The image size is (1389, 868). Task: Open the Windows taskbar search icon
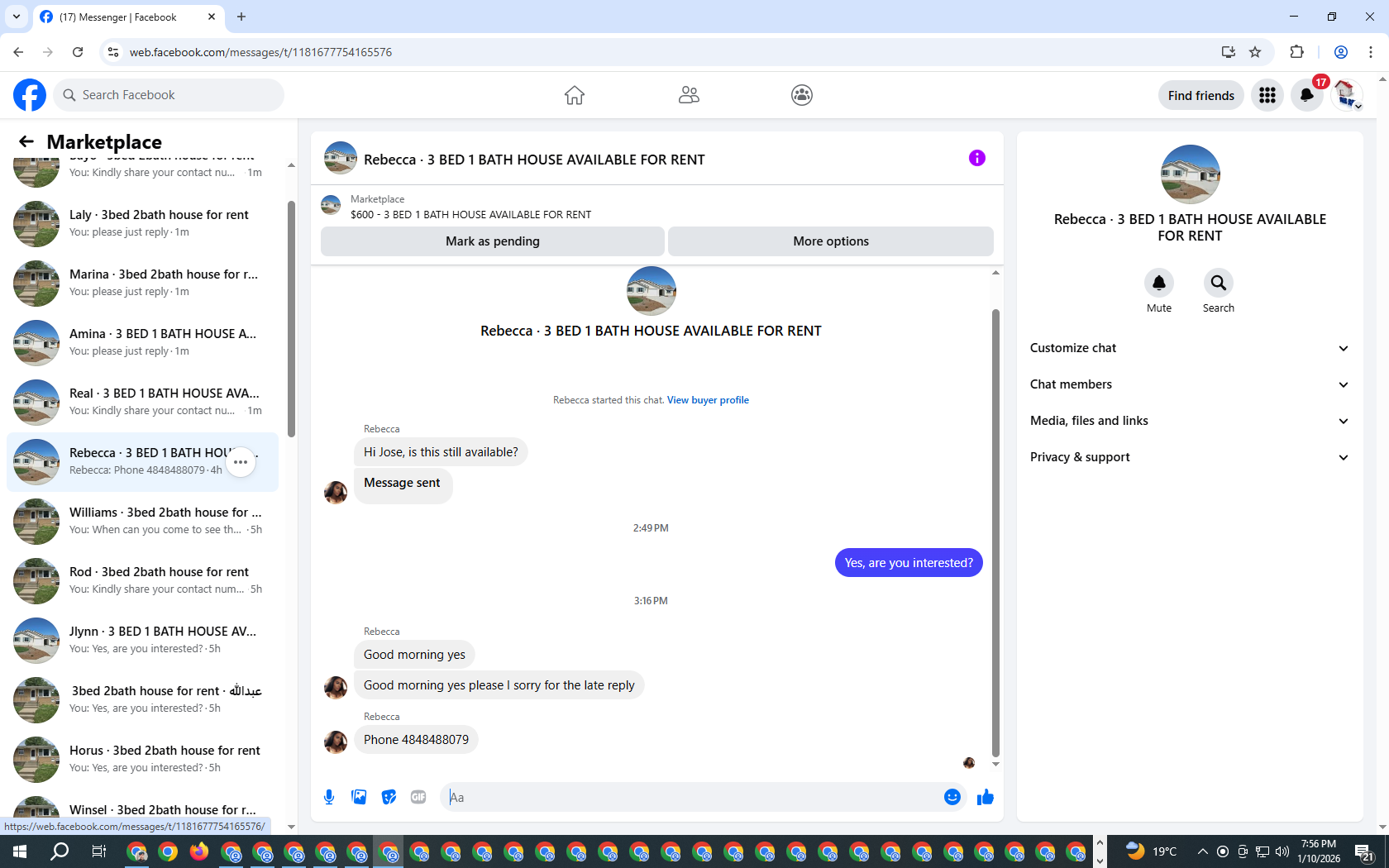(x=60, y=851)
